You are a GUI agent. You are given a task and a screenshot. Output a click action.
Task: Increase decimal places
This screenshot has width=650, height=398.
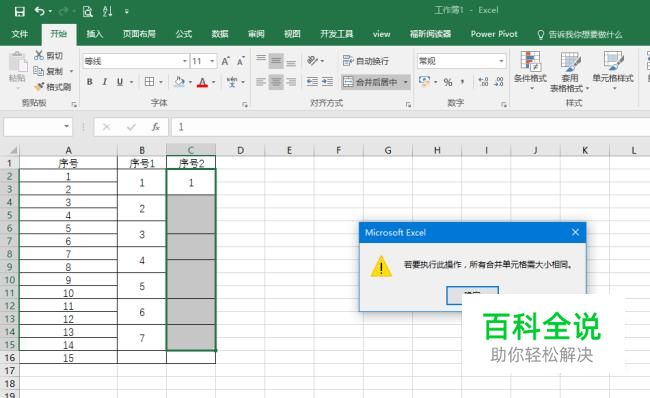click(483, 82)
